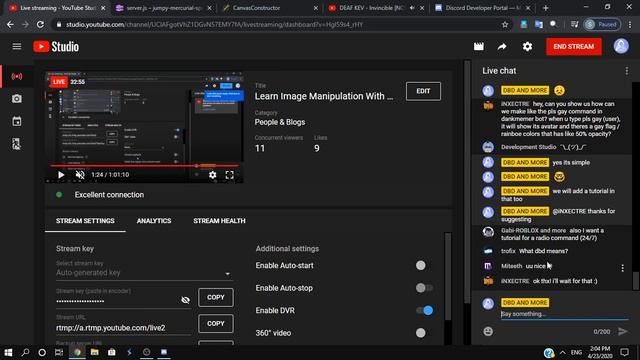Screen dimensions: 640x360
Task: Switch to the Discord Developer Portal tab
Action: click(x=482, y=8)
